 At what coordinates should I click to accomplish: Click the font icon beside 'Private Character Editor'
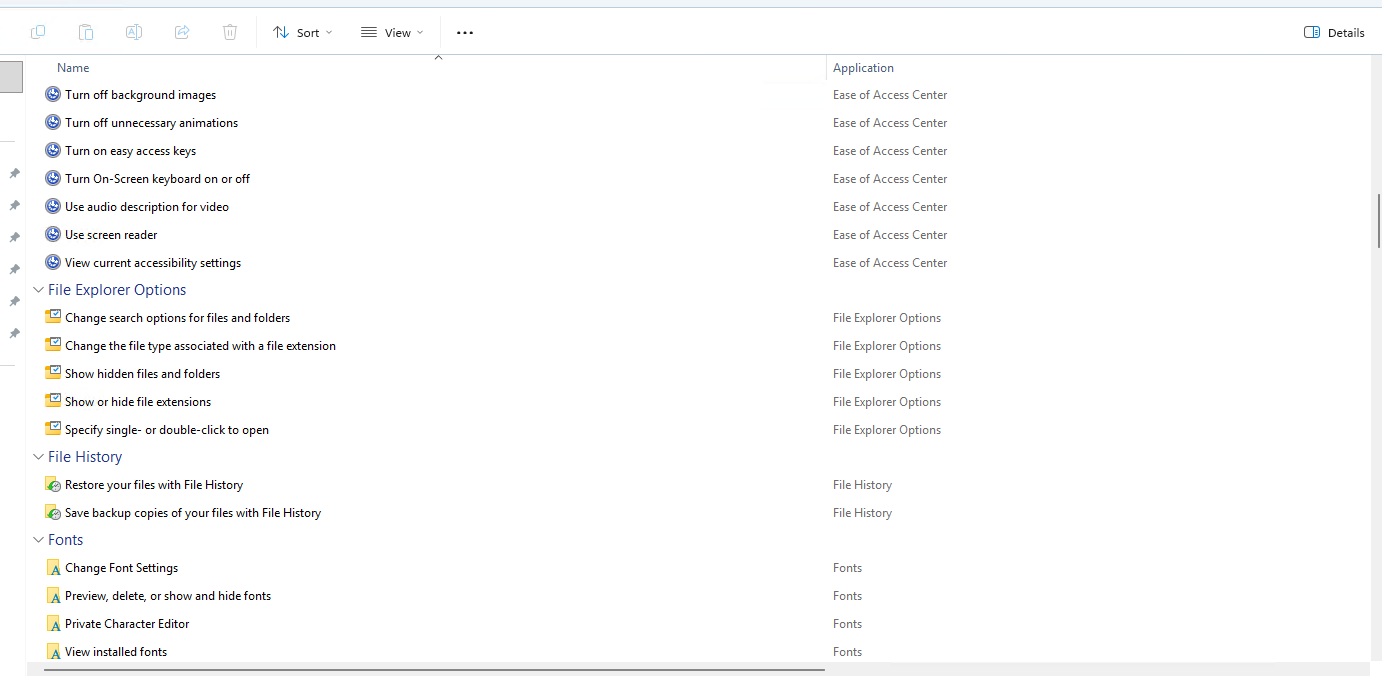[53, 623]
